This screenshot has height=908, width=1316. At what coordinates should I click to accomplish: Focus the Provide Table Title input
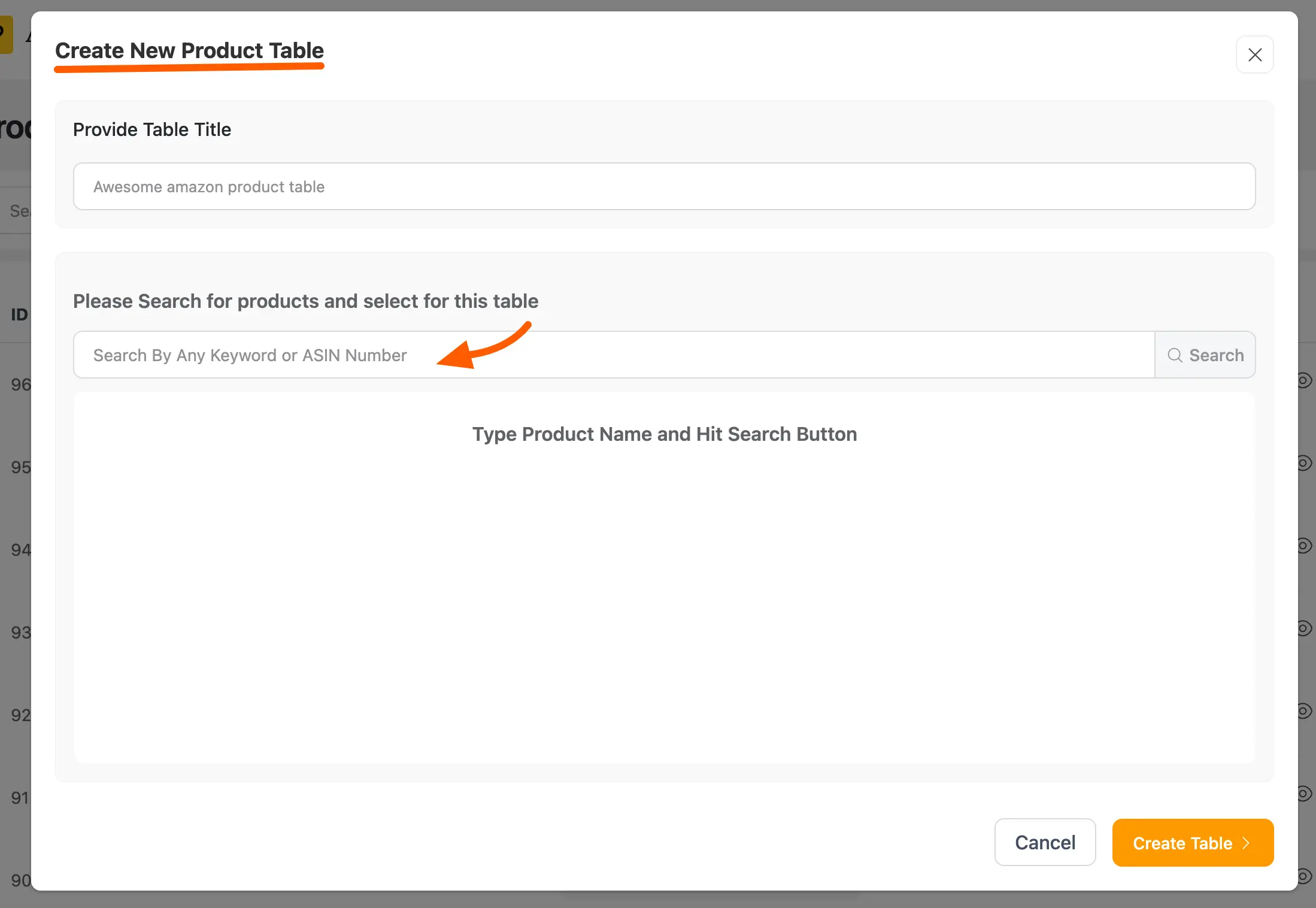664,186
